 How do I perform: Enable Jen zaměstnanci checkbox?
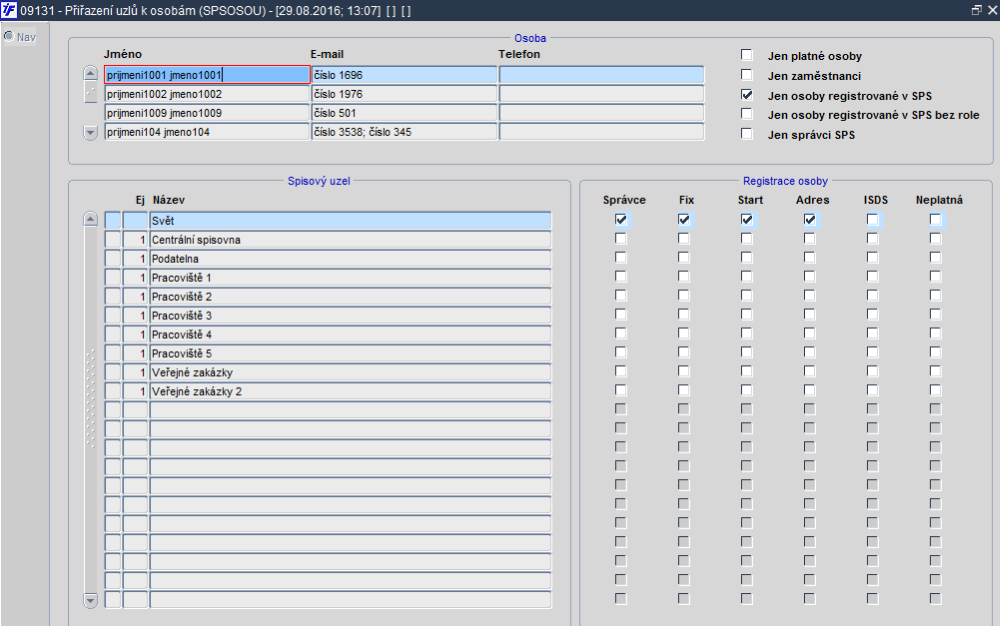coord(746,75)
